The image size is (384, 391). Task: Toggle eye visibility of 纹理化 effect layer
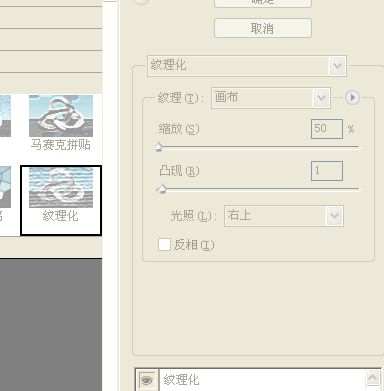[147, 380]
